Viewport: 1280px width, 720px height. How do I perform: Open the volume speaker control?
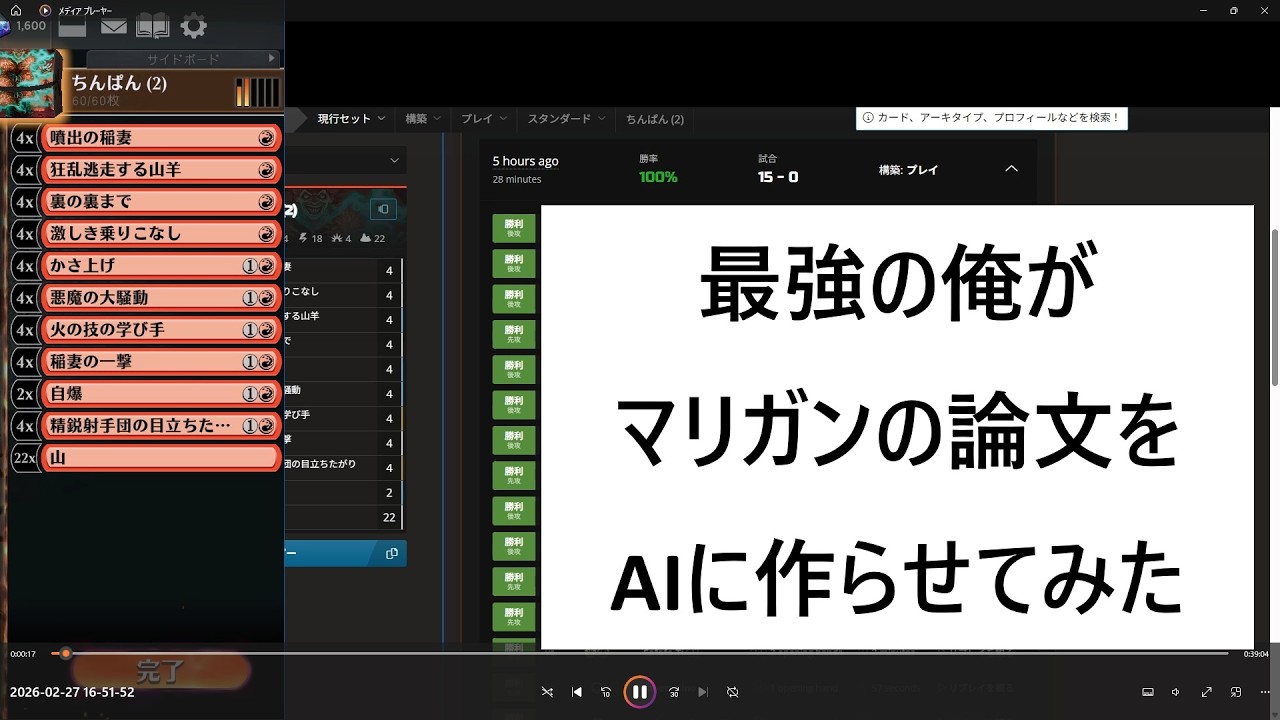1176,692
